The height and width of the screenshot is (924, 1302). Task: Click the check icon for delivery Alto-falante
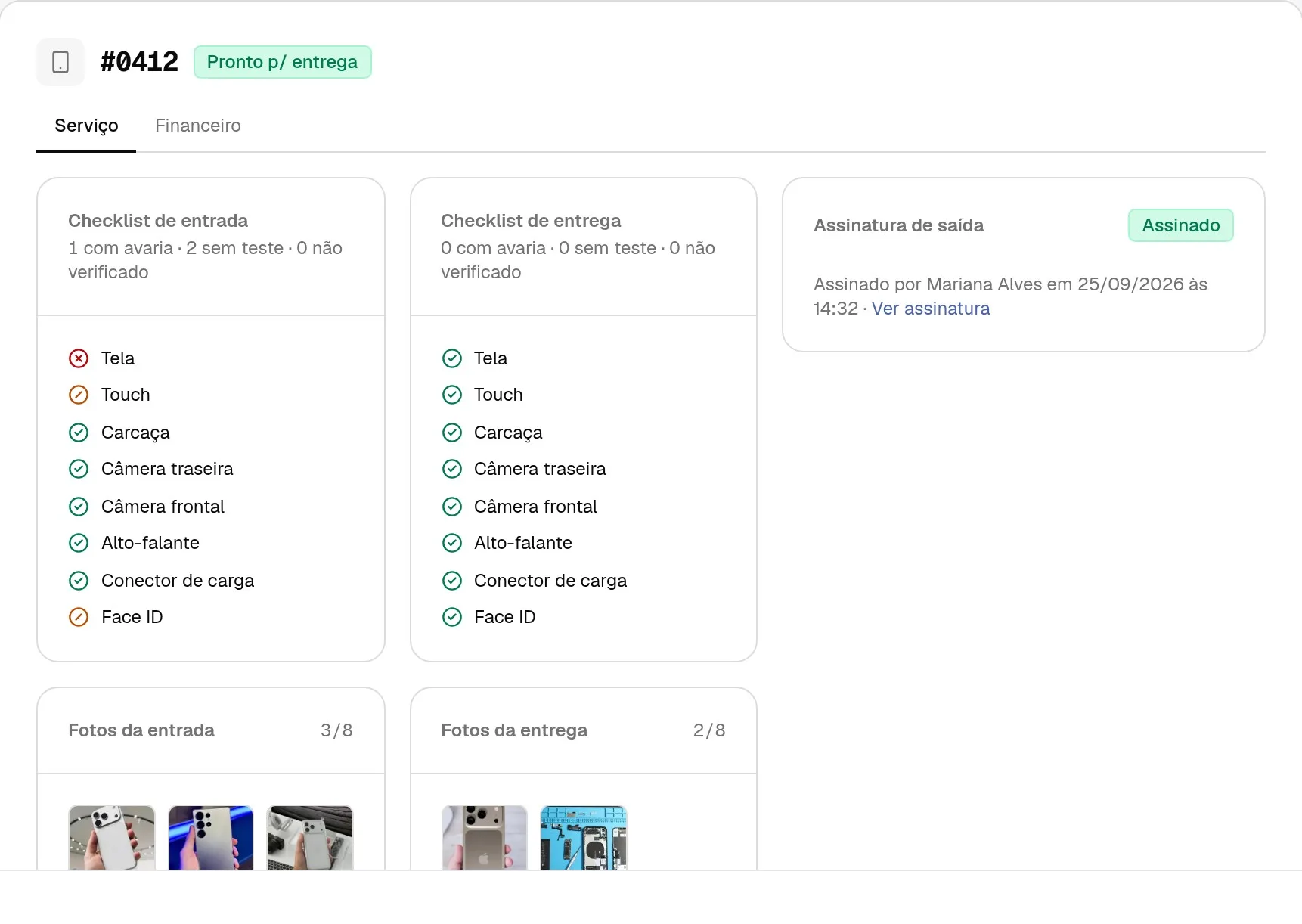click(452, 543)
